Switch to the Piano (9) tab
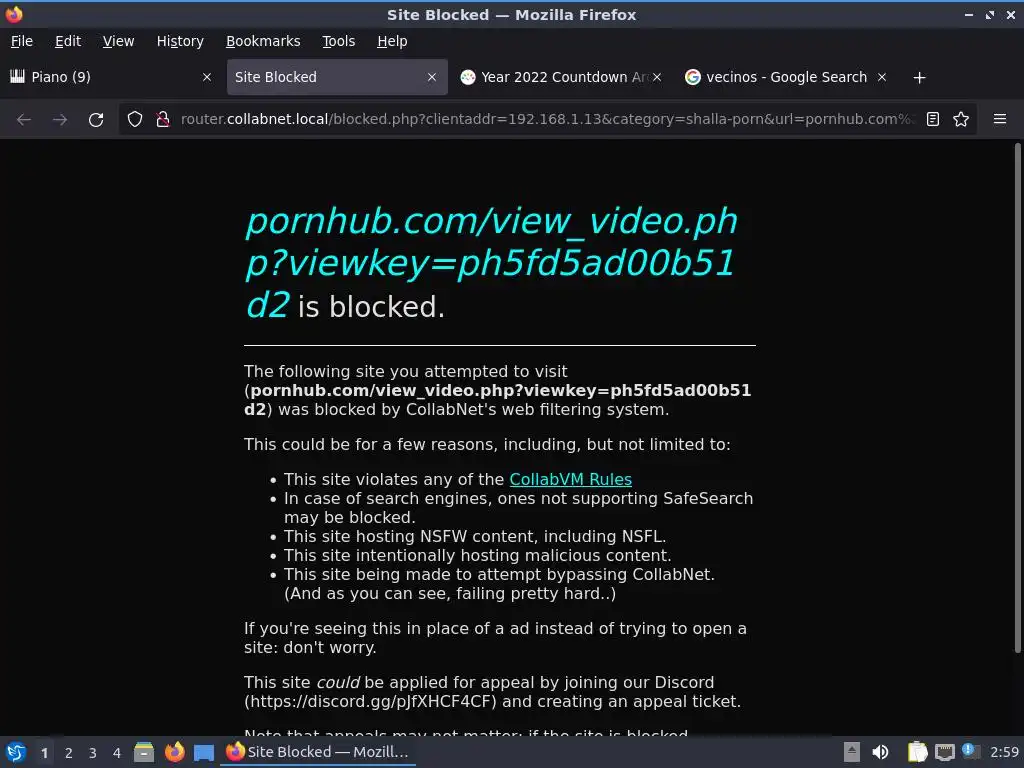This screenshot has height=768, width=1024. coord(111,77)
